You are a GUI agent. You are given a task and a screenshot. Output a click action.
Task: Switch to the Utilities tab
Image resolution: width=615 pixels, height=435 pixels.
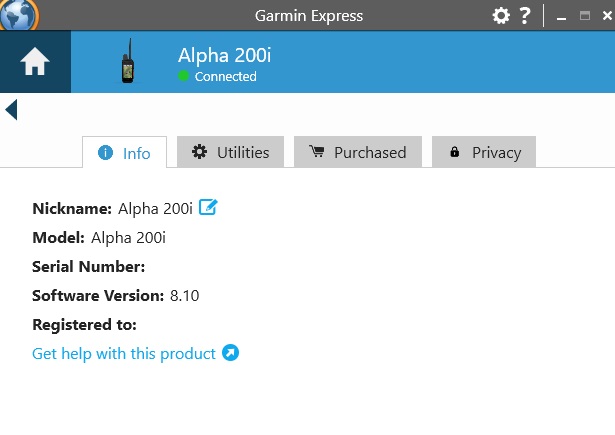click(230, 152)
